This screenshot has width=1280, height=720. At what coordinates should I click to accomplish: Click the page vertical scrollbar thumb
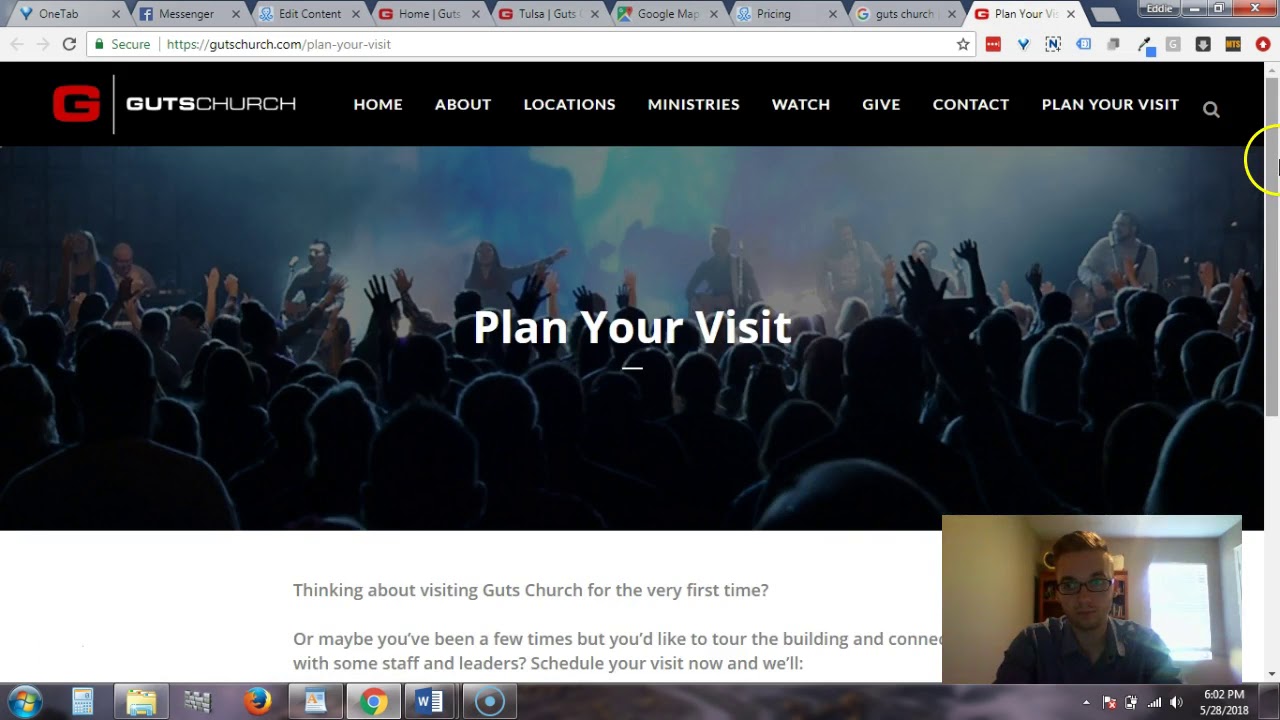1272,245
